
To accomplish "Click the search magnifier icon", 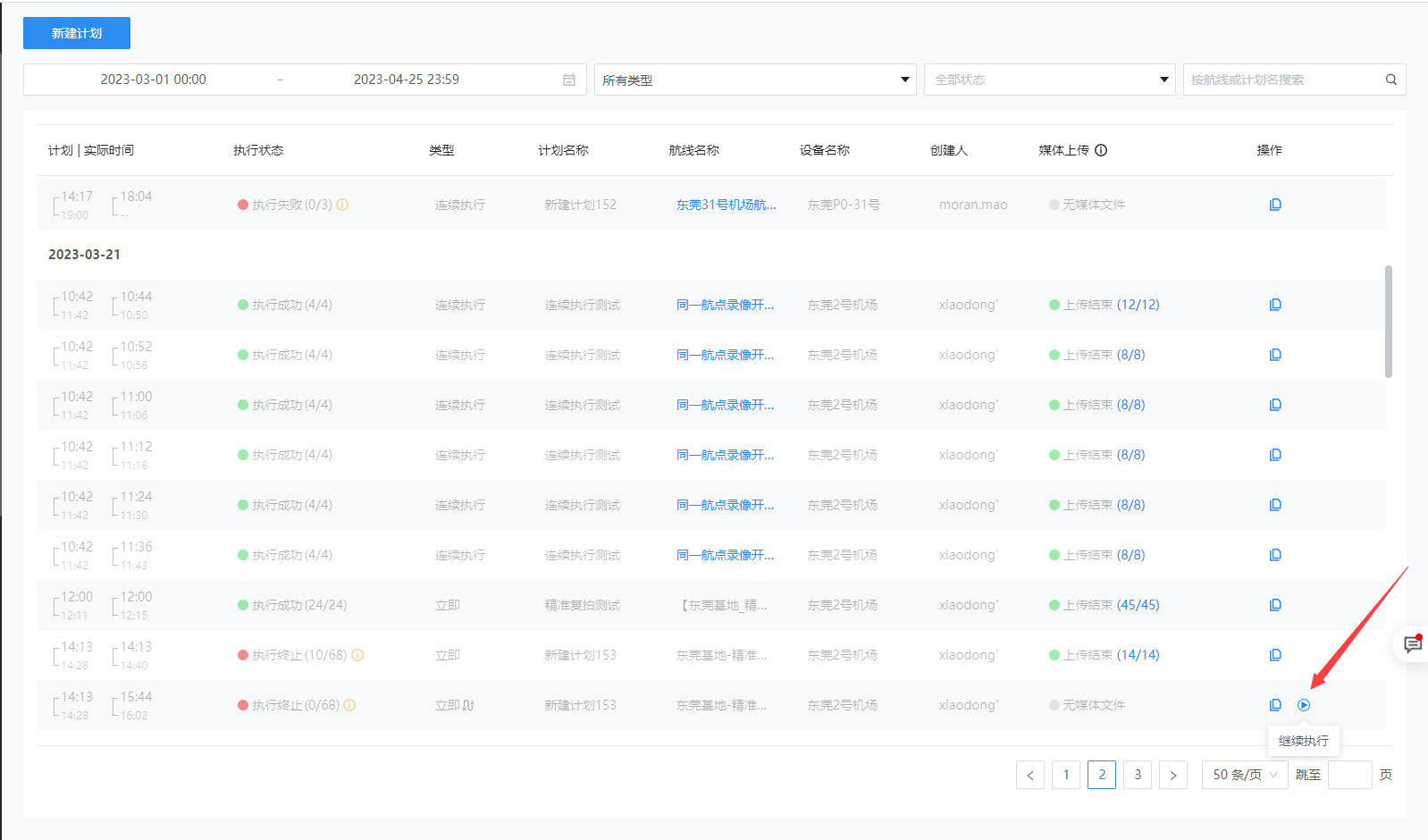I will tap(1390, 80).
